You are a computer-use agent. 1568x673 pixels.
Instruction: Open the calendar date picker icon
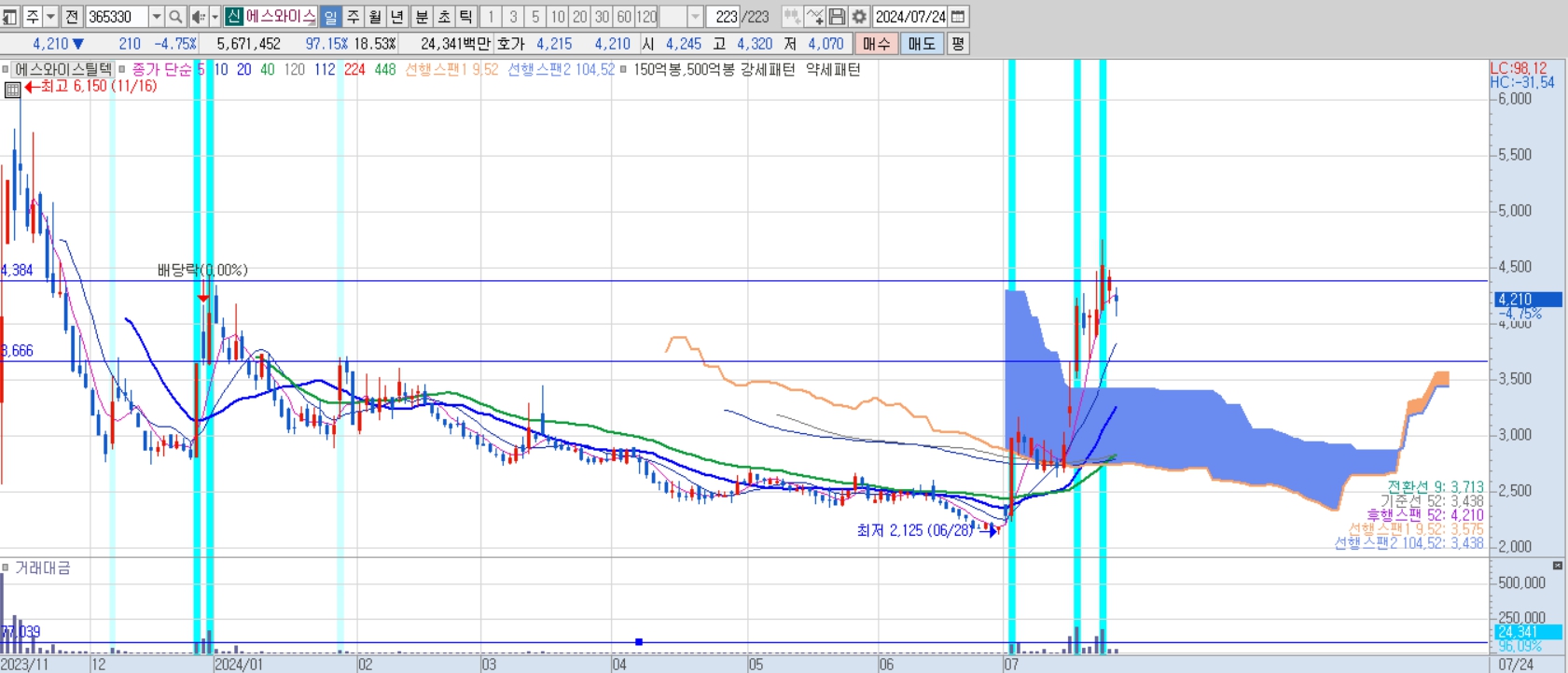pos(958,17)
